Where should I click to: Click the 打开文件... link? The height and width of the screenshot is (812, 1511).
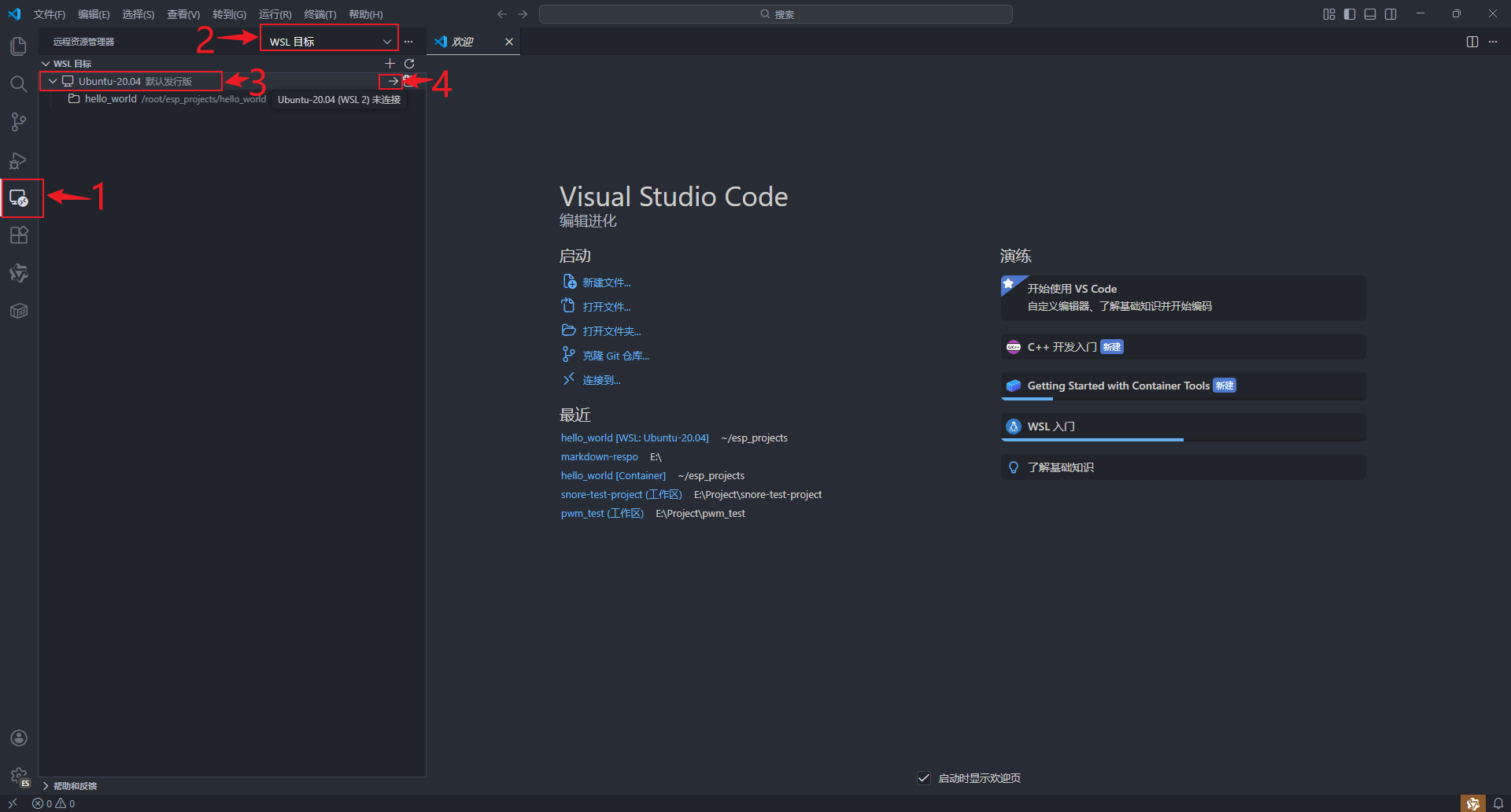607,307
